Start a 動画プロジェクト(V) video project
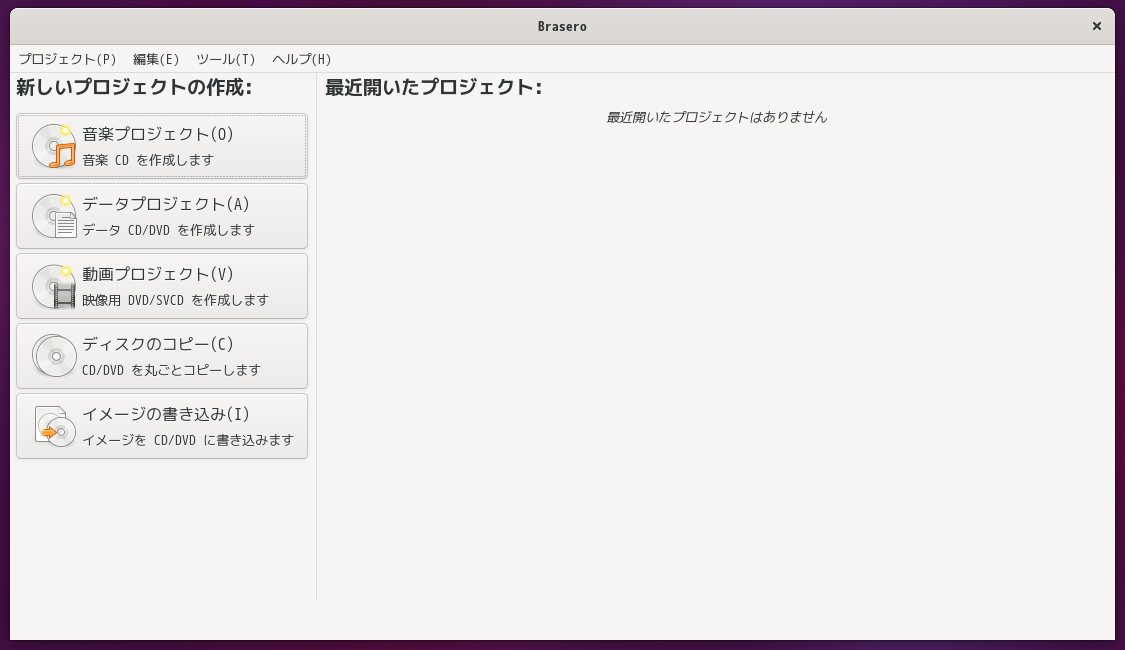The height and width of the screenshot is (650, 1125). click(x=162, y=286)
